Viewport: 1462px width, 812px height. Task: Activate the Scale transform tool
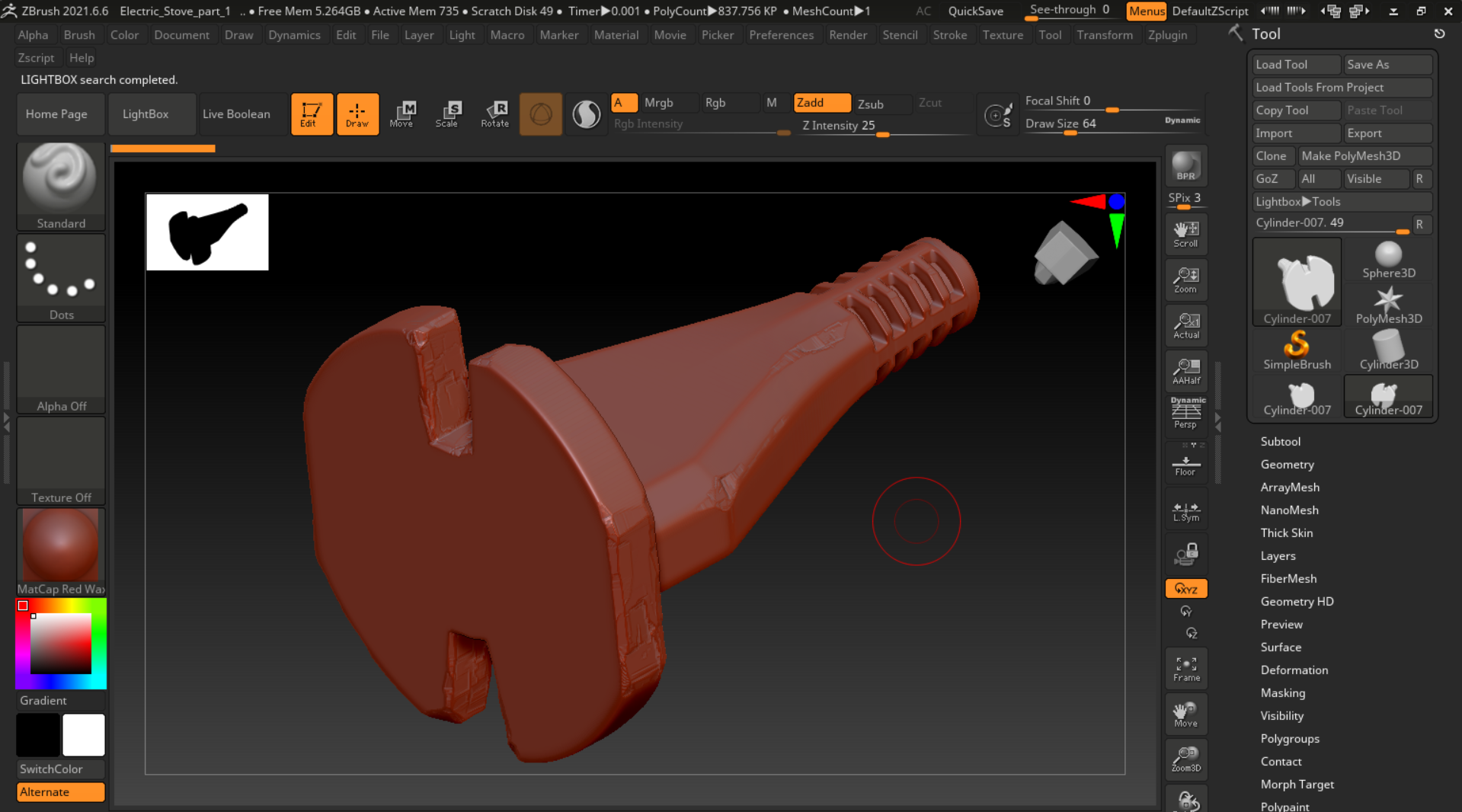tap(448, 113)
